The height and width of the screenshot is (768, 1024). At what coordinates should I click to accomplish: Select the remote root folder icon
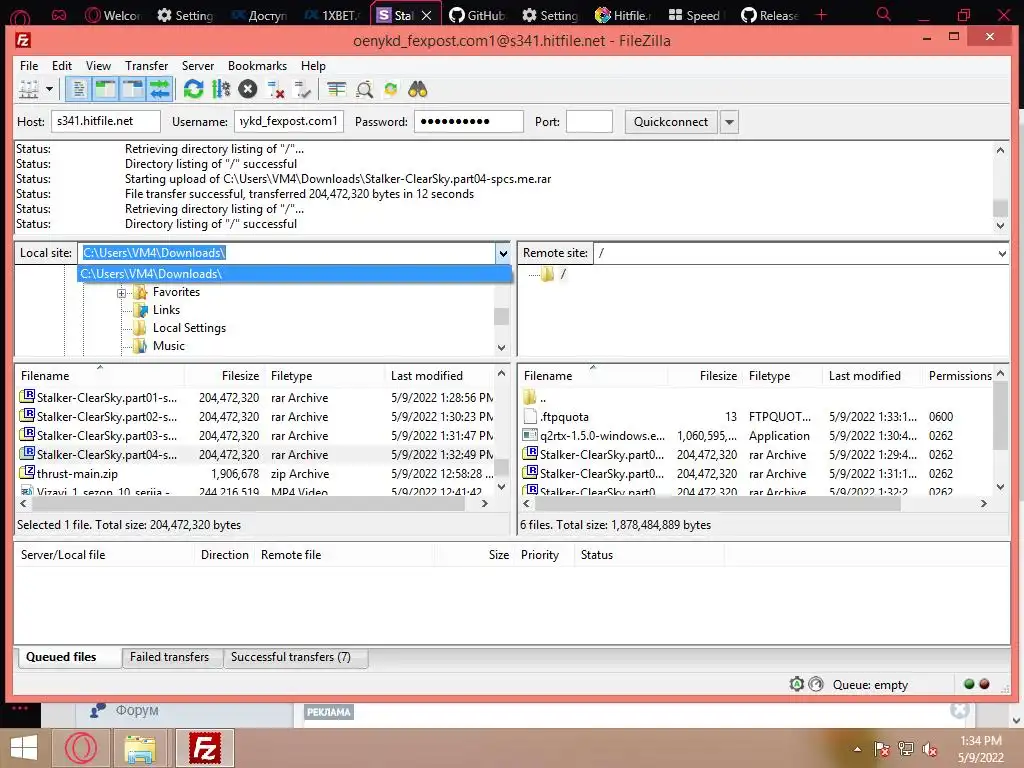[547, 274]
